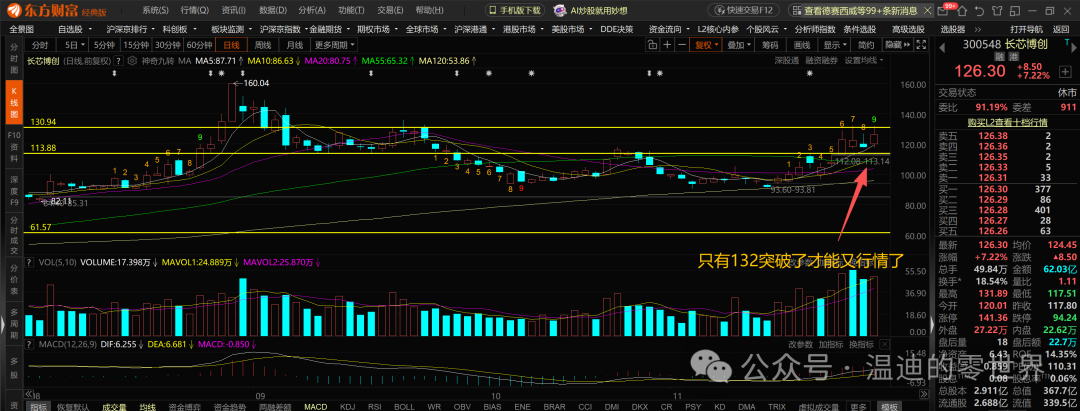Viewport: 1080px width, 411px height.
Task: Open the 分析(A) menu
Action: click(313, 10)
